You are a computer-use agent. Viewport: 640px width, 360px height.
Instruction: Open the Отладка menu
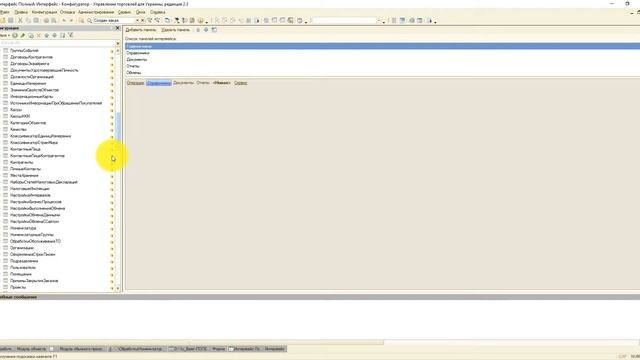coord(67,12)
